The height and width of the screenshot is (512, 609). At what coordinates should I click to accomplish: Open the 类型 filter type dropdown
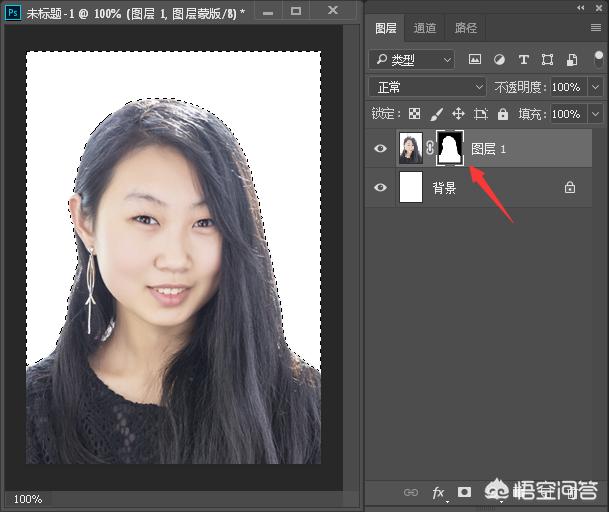click(411, 59)
